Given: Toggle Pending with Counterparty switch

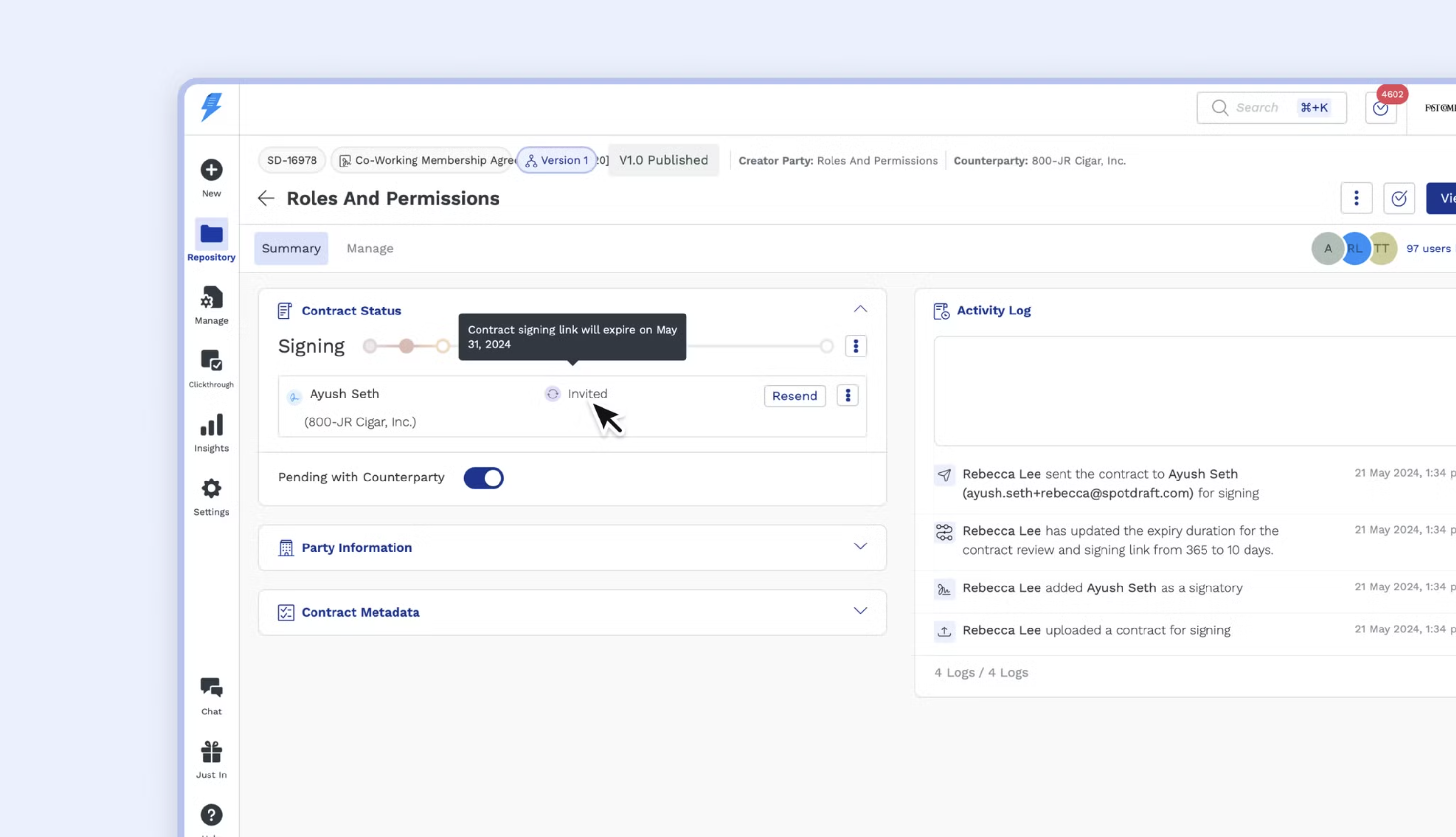Looking at the screenshot, I should 483,478.
